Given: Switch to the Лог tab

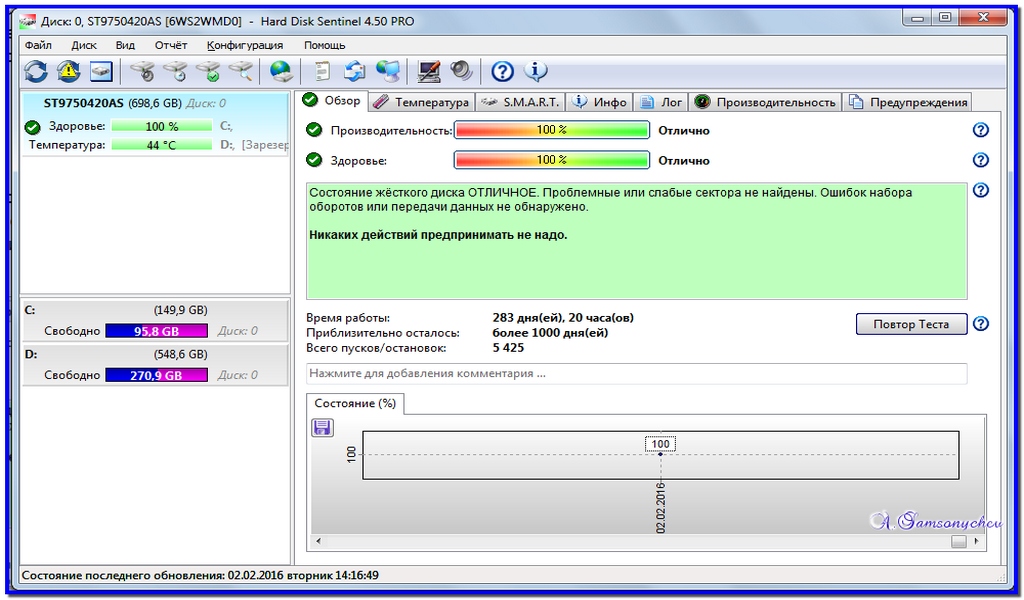Looking at the screenshot, I should click(661, 103).
